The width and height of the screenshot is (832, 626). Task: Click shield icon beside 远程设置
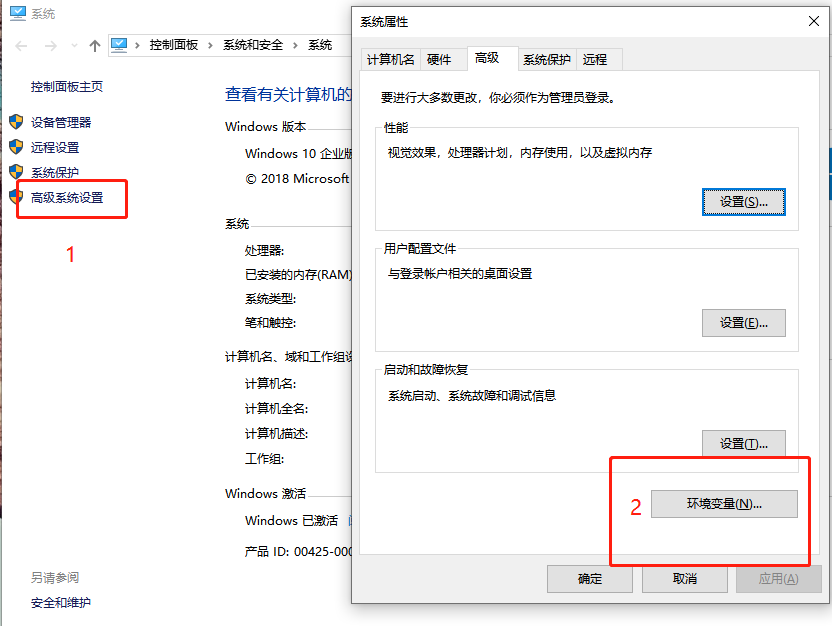coord(16,147)
